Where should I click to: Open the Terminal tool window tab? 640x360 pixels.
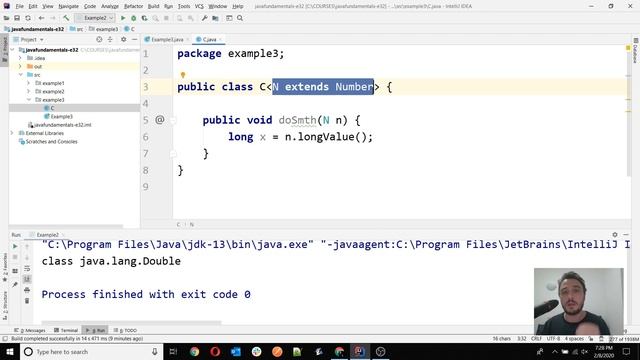[66, 330]
